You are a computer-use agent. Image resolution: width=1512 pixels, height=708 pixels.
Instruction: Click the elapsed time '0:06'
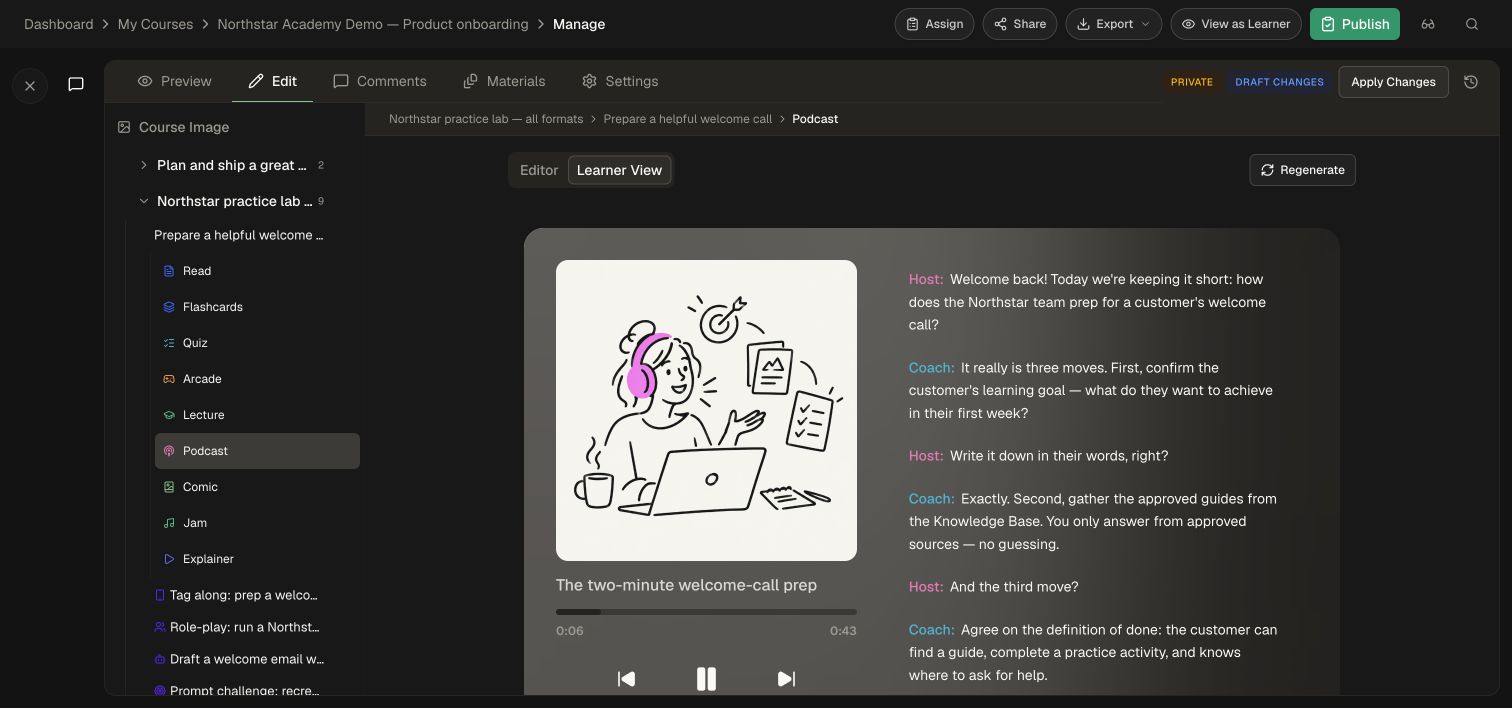tap(570, 631)
